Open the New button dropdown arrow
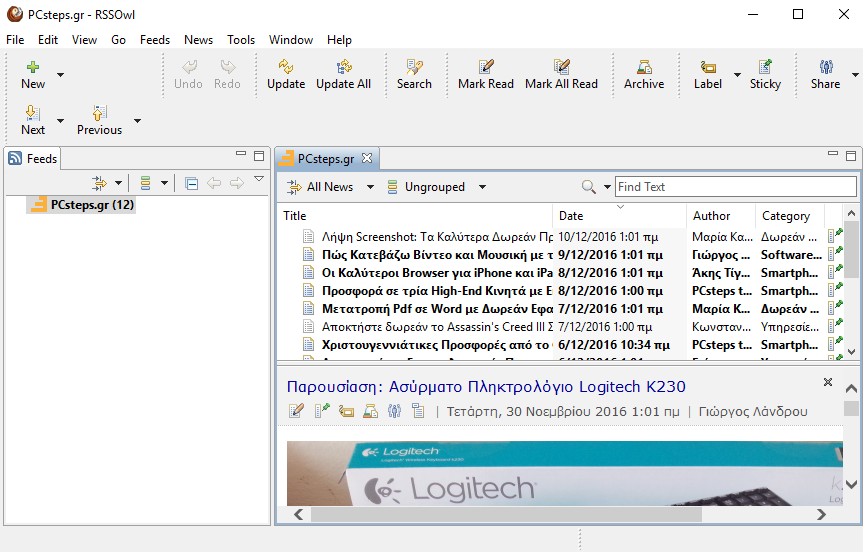 [61, 74]
